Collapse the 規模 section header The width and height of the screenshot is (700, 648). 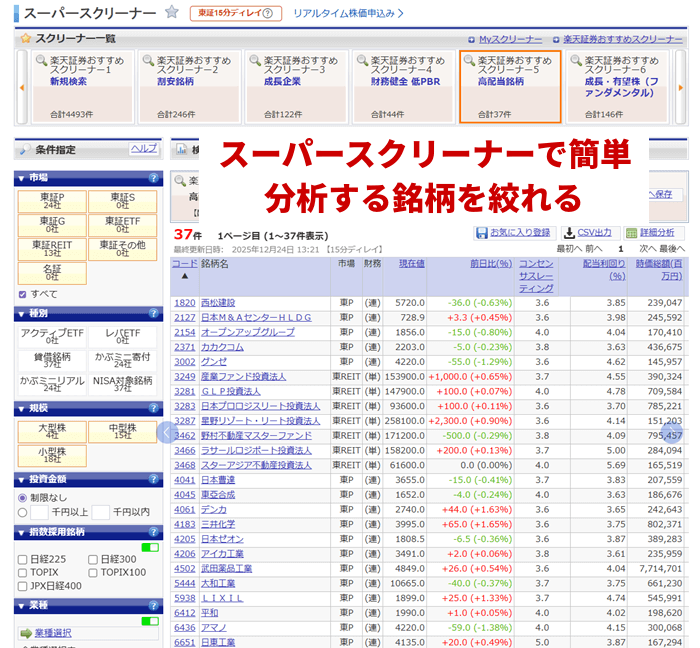[x=88, y=408]
